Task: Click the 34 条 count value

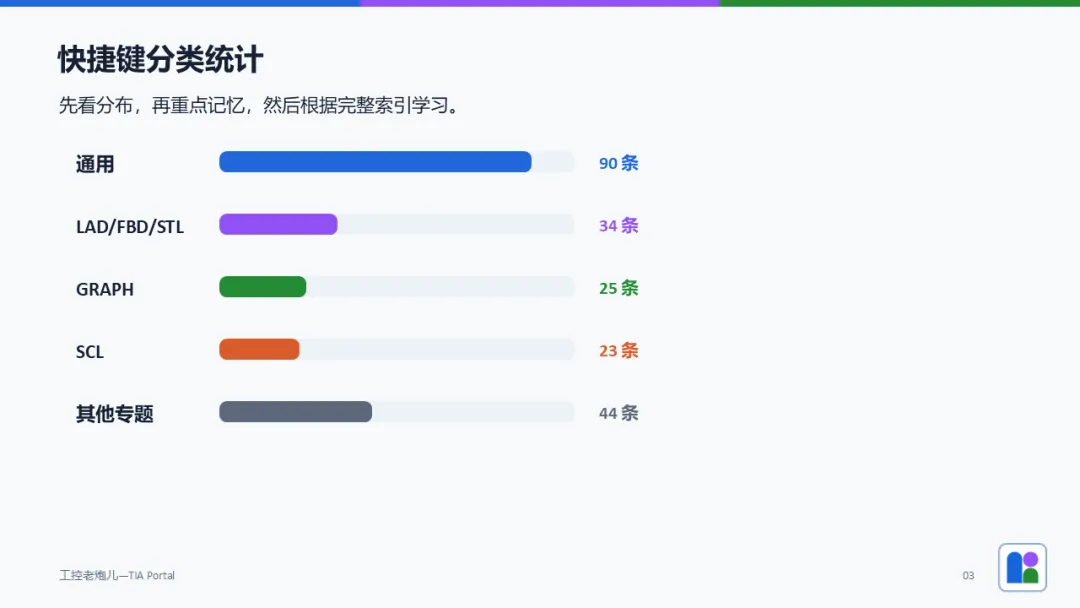Action: coord(619,225)
